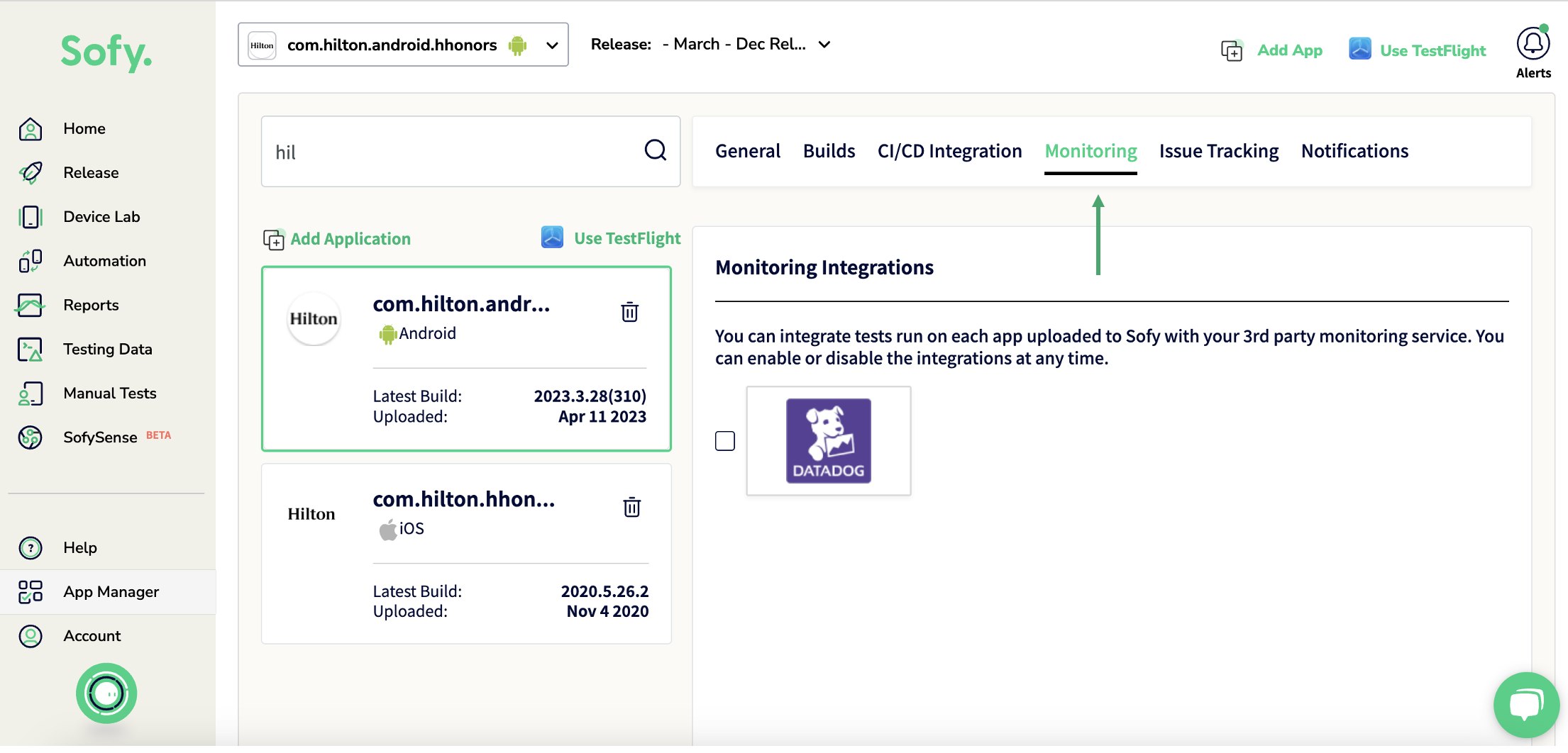
Task: Open Reports from the sidebar
Action: (91, 305)
